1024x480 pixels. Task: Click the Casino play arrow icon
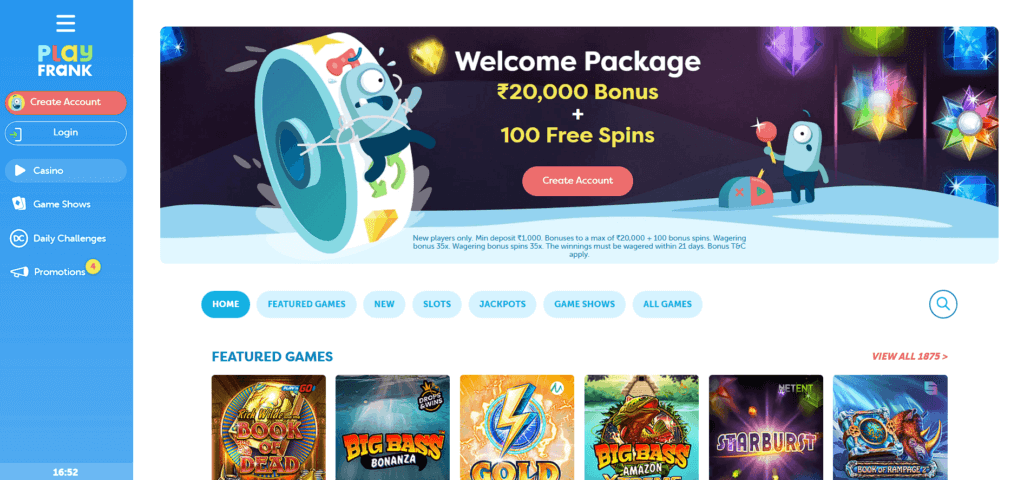(20, 170)
